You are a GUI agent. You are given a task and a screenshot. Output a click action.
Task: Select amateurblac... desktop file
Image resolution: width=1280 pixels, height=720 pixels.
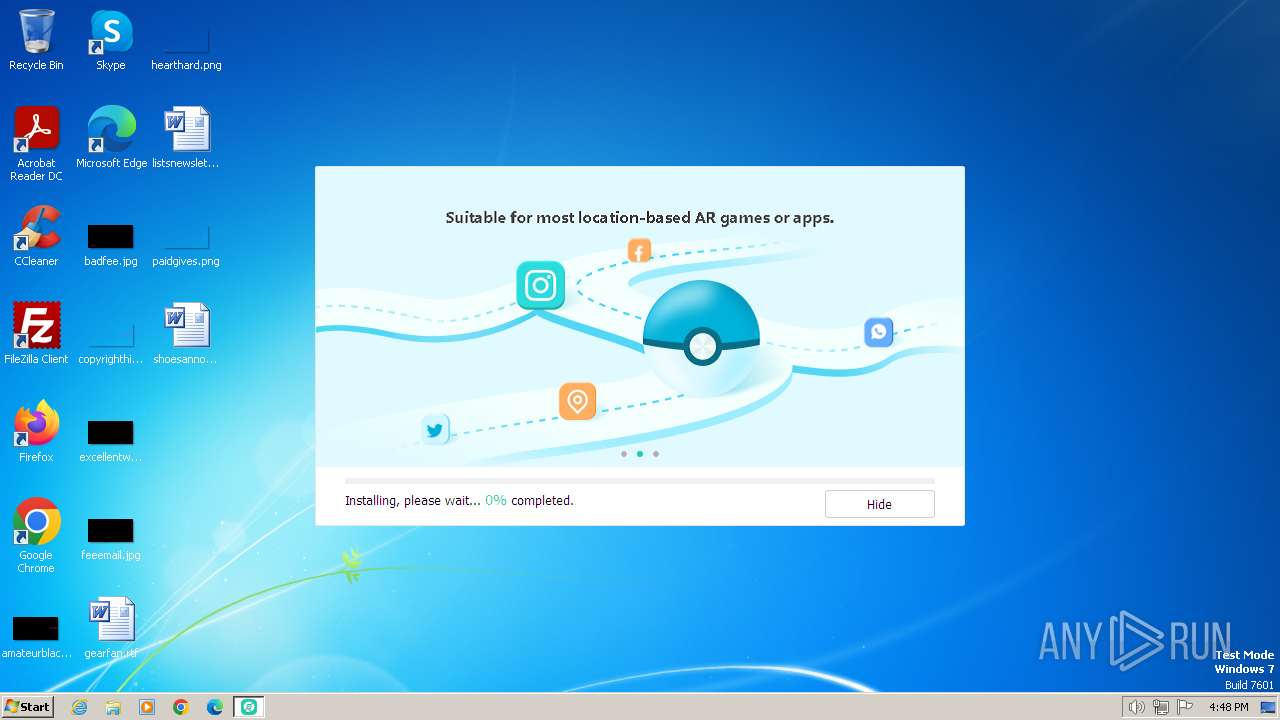[x=36, y=636]
